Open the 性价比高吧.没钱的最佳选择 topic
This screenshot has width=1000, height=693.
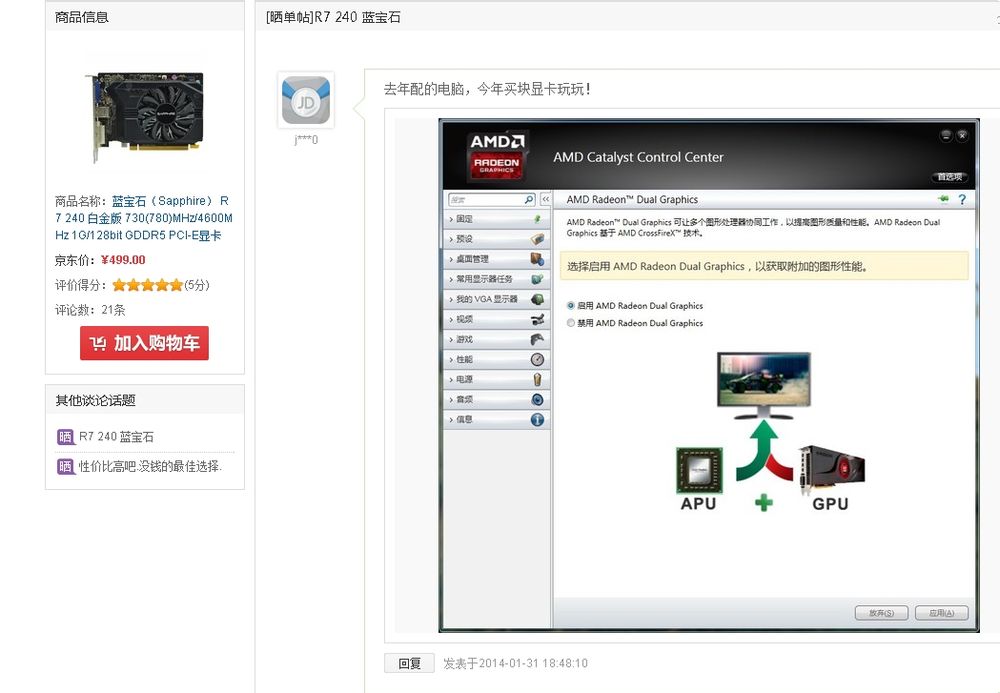click(150, 467)
